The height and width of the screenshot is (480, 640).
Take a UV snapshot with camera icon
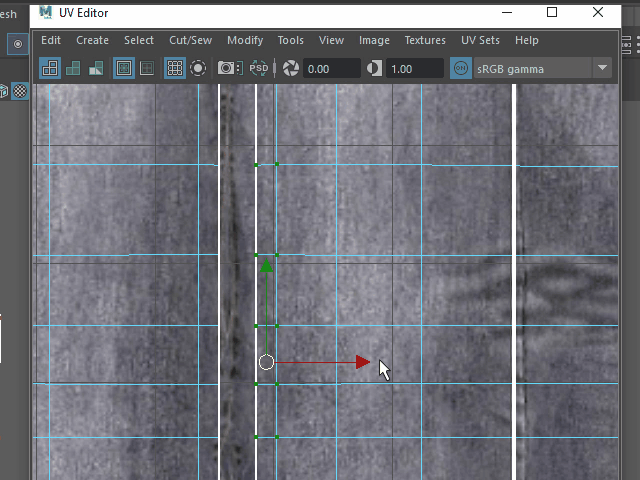[229, 68]
